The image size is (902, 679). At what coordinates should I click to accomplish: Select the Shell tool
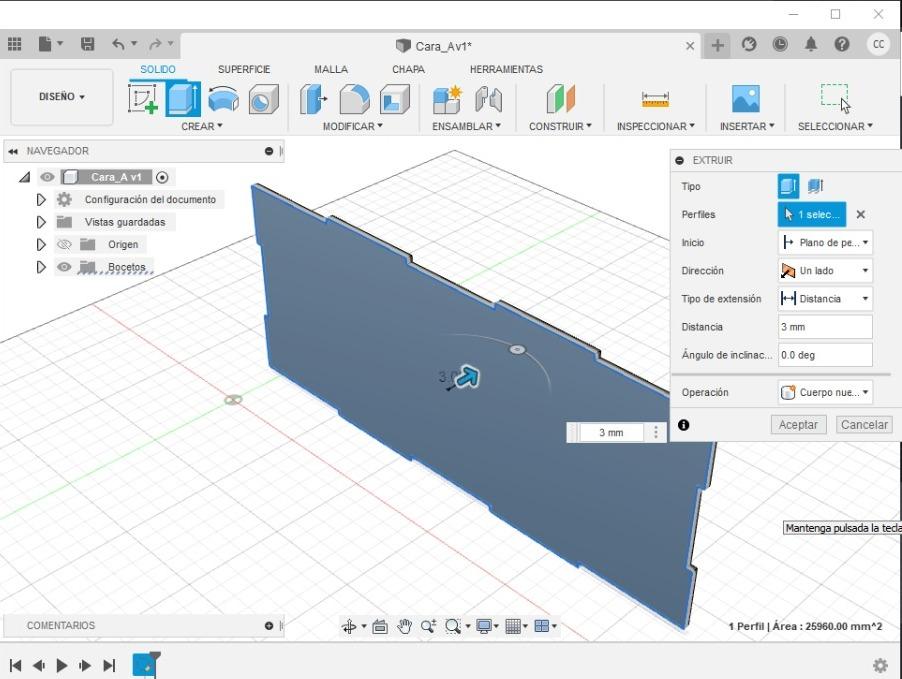click(x=395, y=99)
